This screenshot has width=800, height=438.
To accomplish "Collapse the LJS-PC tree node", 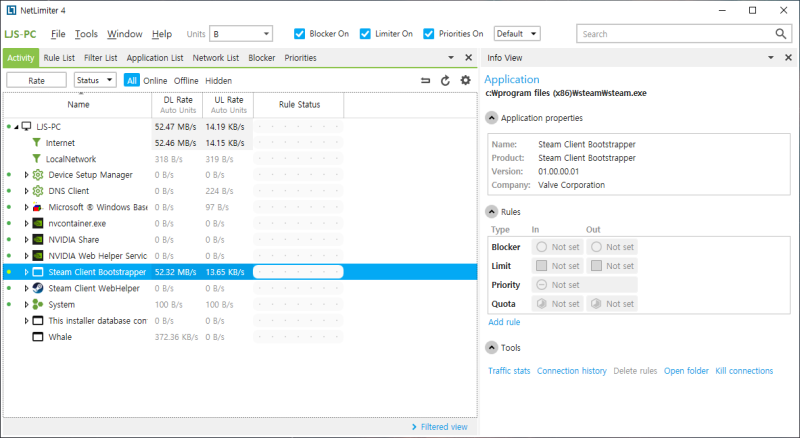I will [x=16, y=127].
